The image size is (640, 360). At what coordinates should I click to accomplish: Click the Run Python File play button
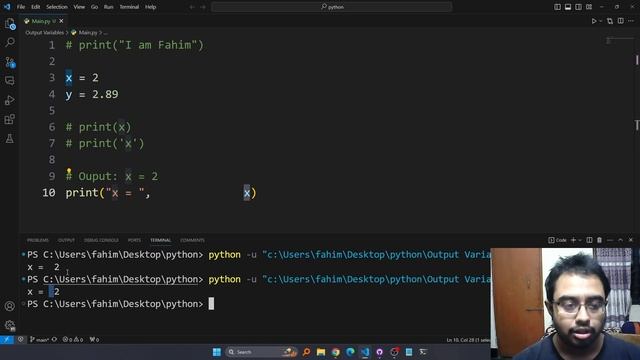[594, 21]
